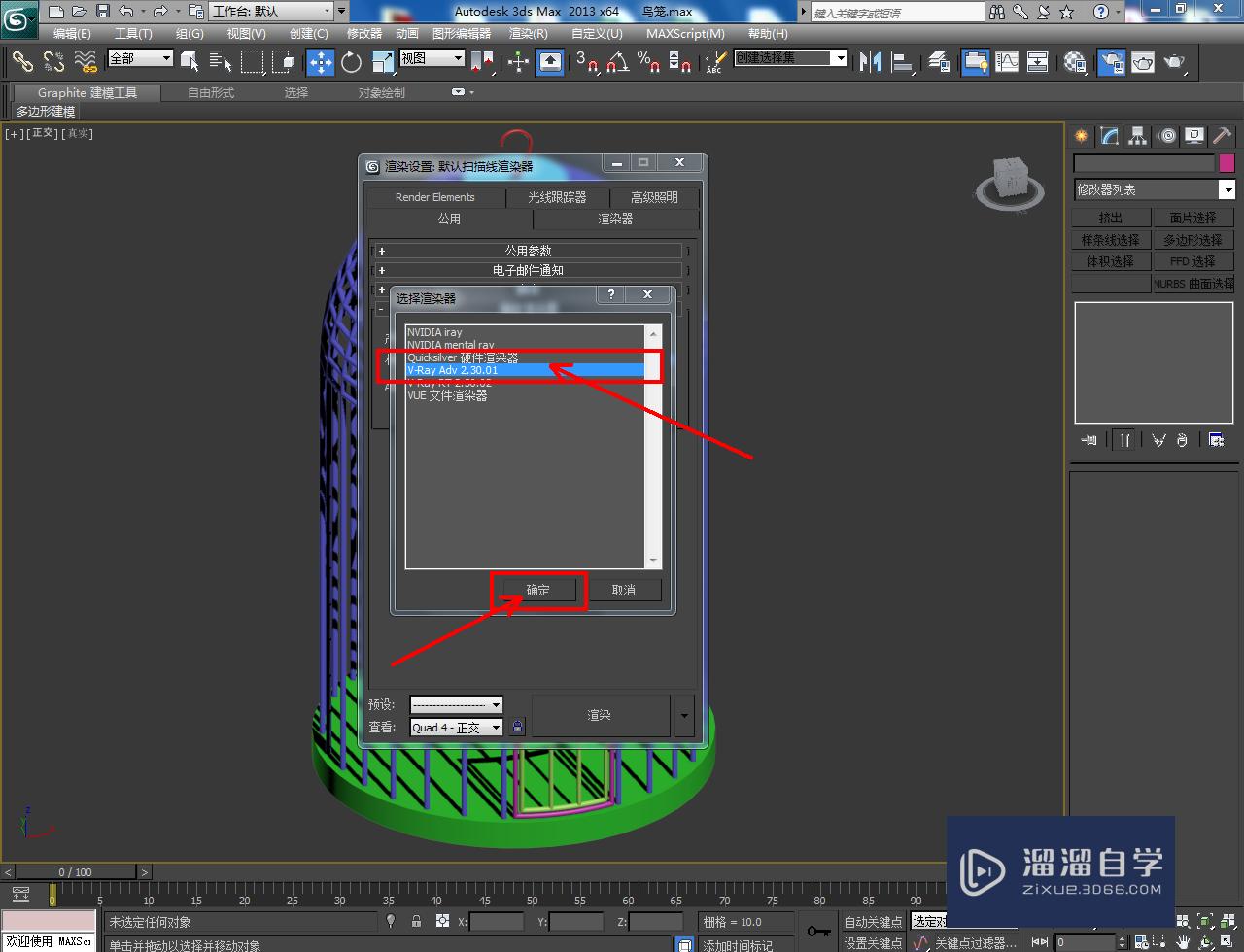This screenshot has width=1244, height=952.
Task: Open the 视图 reference coordinate dropdown
Action: pyautogui.click(x=432, y=58)
